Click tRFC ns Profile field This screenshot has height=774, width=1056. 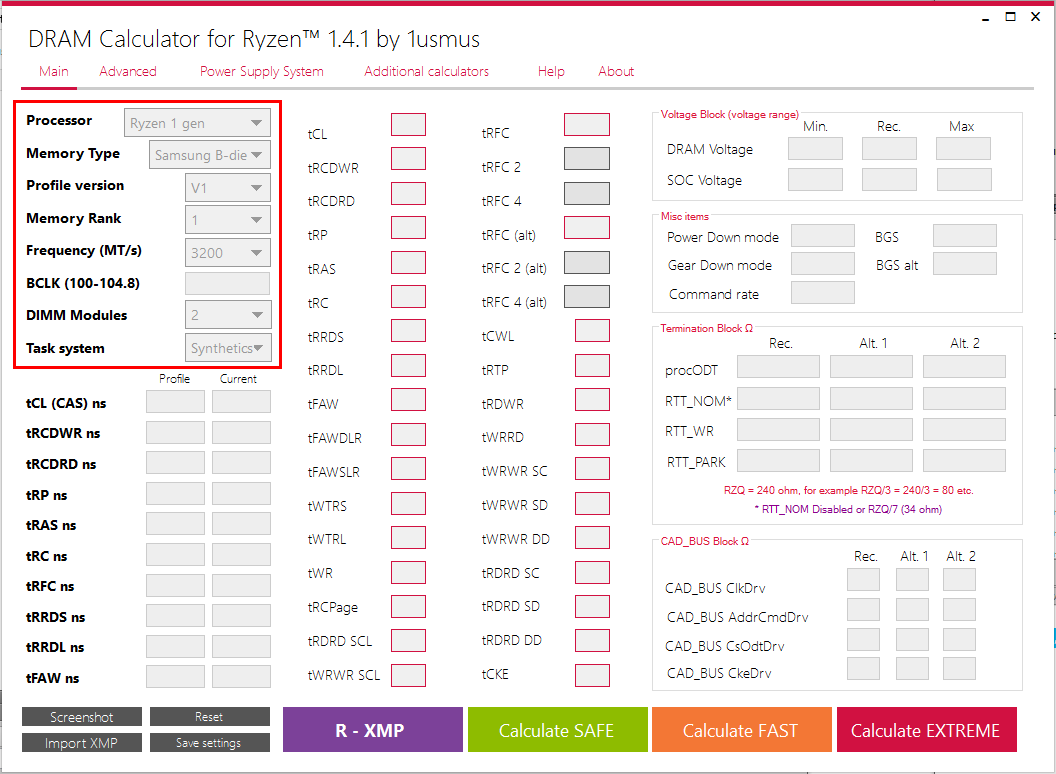pos(175,585)
